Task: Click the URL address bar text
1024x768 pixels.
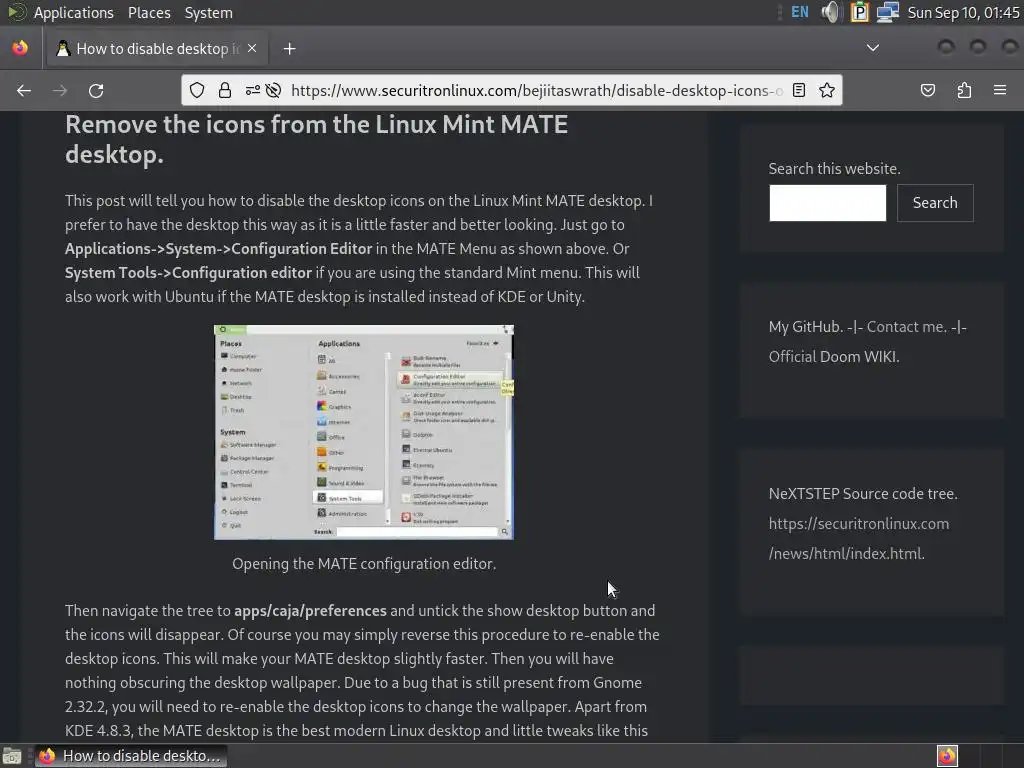Action: (x=537, y=90)
